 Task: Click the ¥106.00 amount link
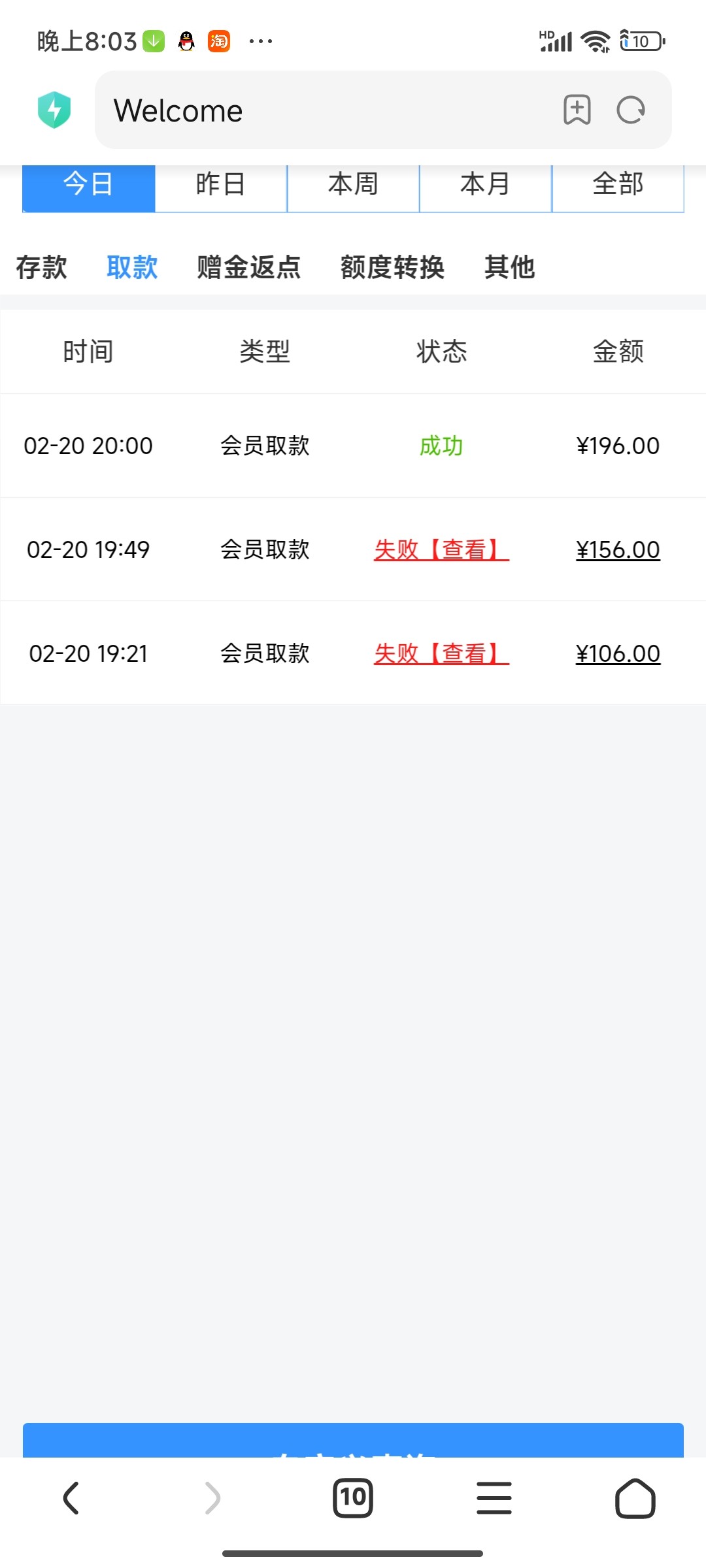pyautogui.click(x=618, y=653)
